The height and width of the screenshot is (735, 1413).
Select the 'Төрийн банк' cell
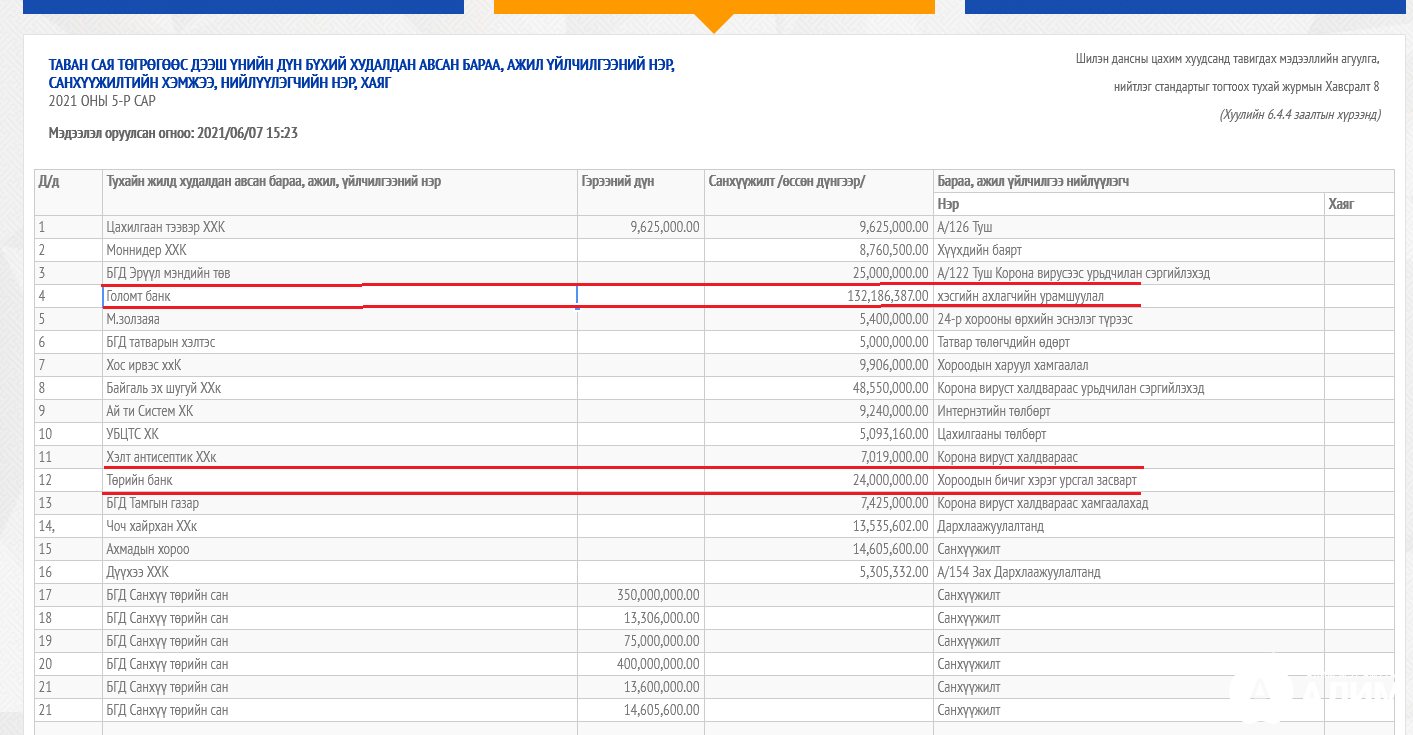pos(340,480)
